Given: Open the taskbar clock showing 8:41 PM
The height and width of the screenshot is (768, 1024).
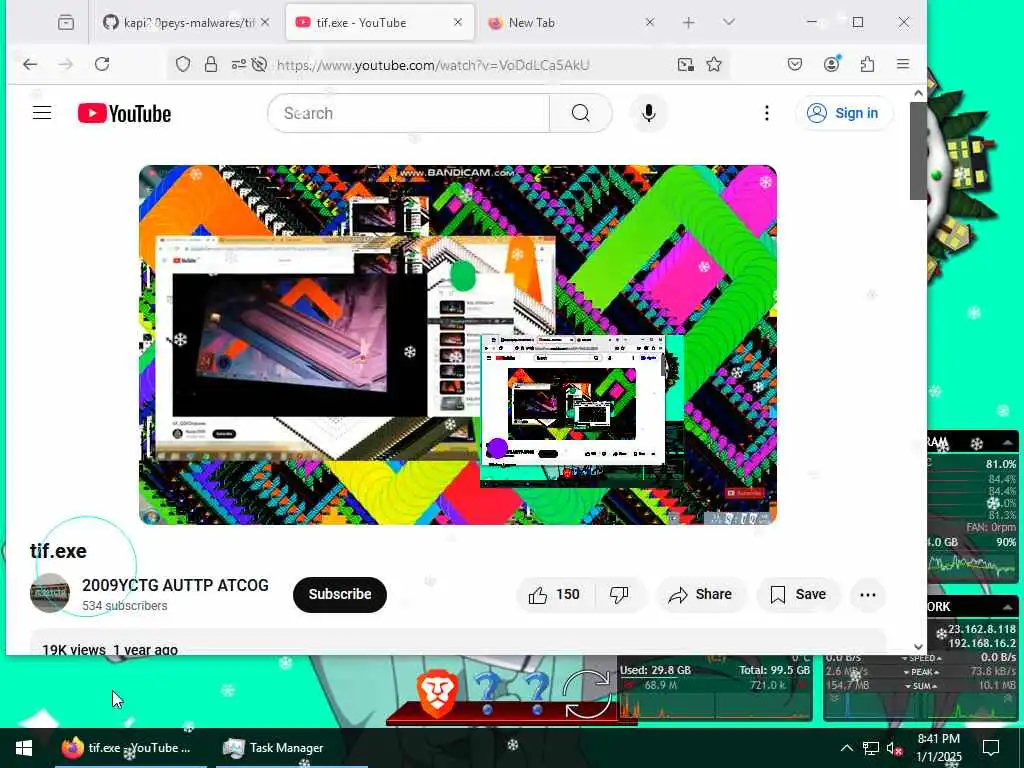Looking at the screenshot, I should point(938,748).
